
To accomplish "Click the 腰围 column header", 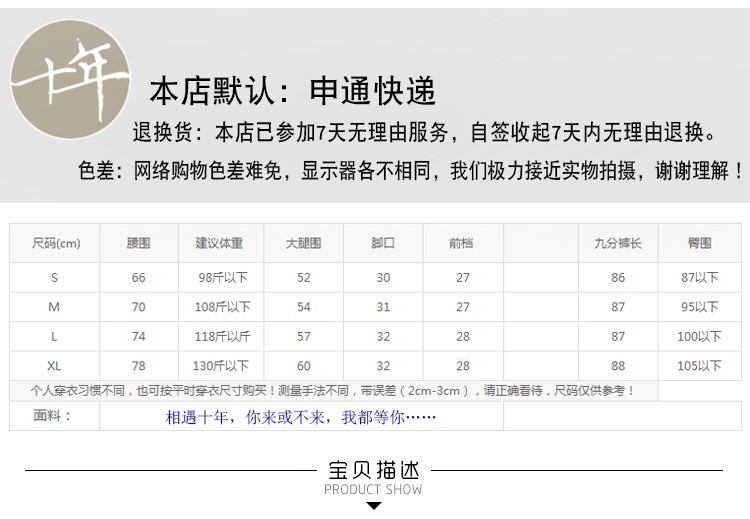I will tap(139, 243).
